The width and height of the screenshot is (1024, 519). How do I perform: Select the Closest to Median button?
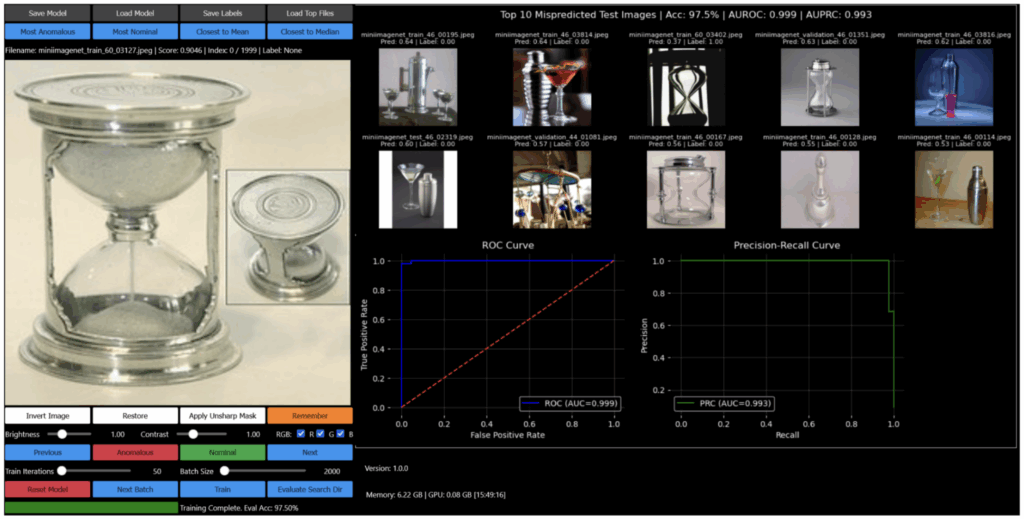click(310, 31)
